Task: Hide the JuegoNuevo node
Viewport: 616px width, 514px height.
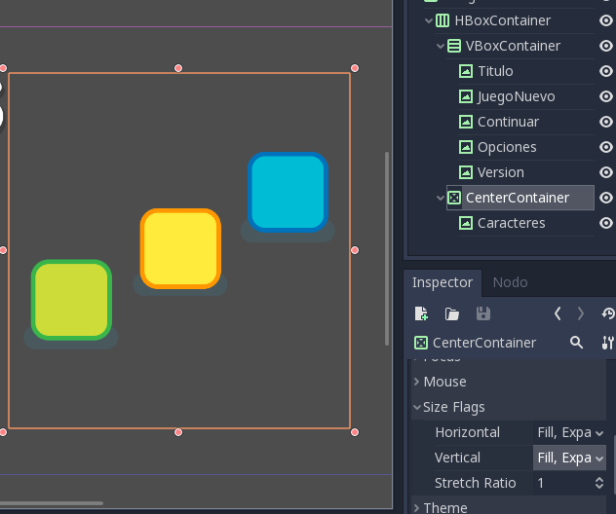Action: [606, 97]
